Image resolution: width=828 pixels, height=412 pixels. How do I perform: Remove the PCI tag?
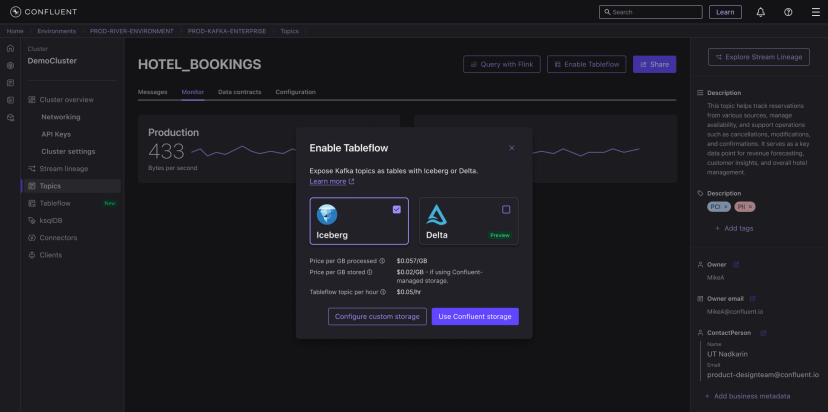726,207
